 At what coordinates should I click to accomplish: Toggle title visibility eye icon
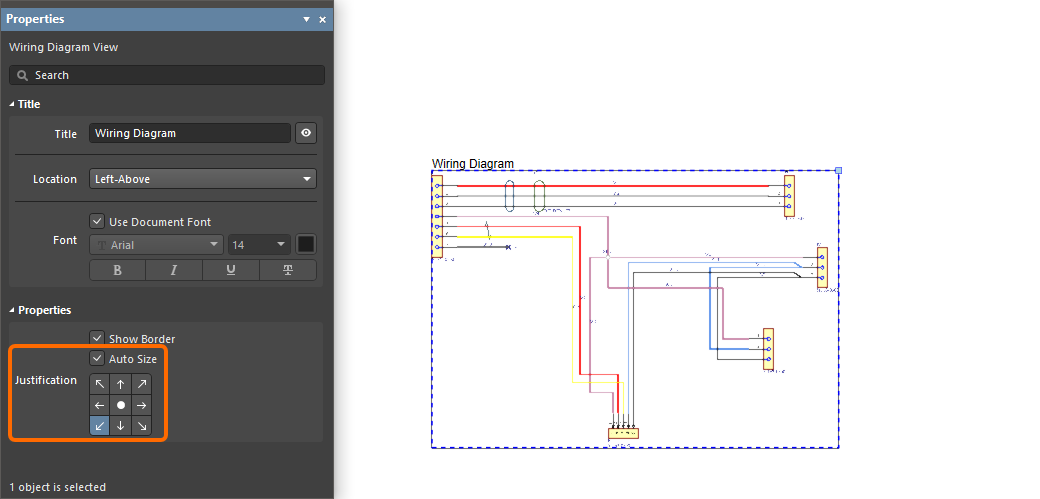coord(306,133)
